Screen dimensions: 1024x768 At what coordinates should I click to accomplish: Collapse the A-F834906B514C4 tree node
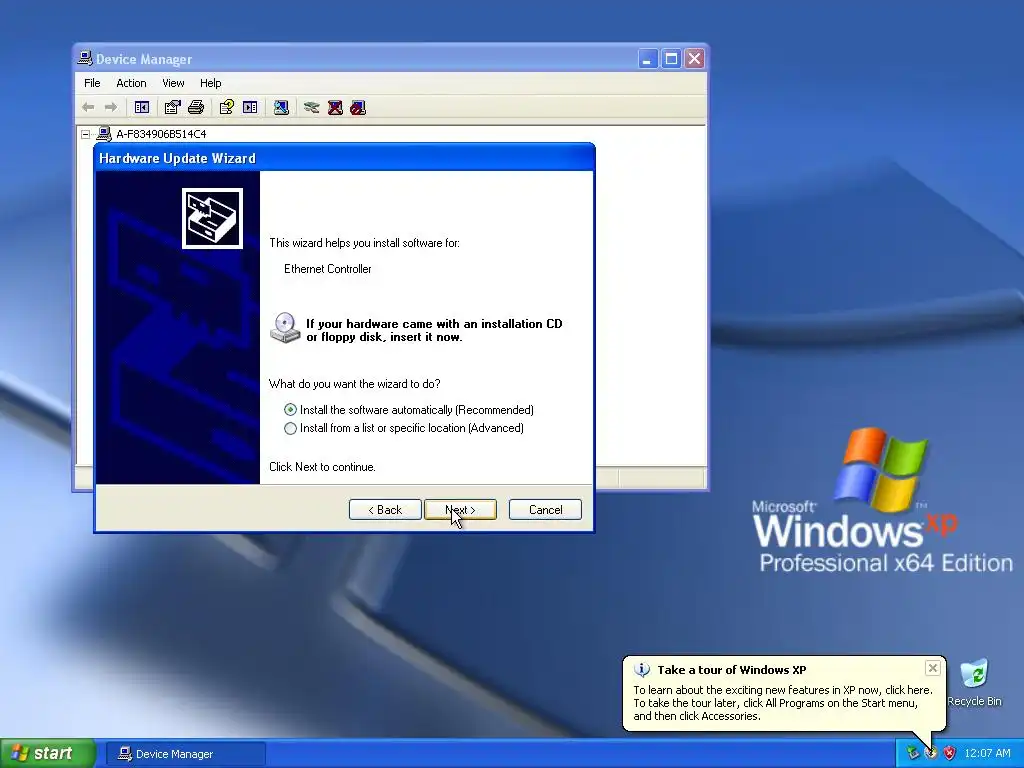(86, 134)
